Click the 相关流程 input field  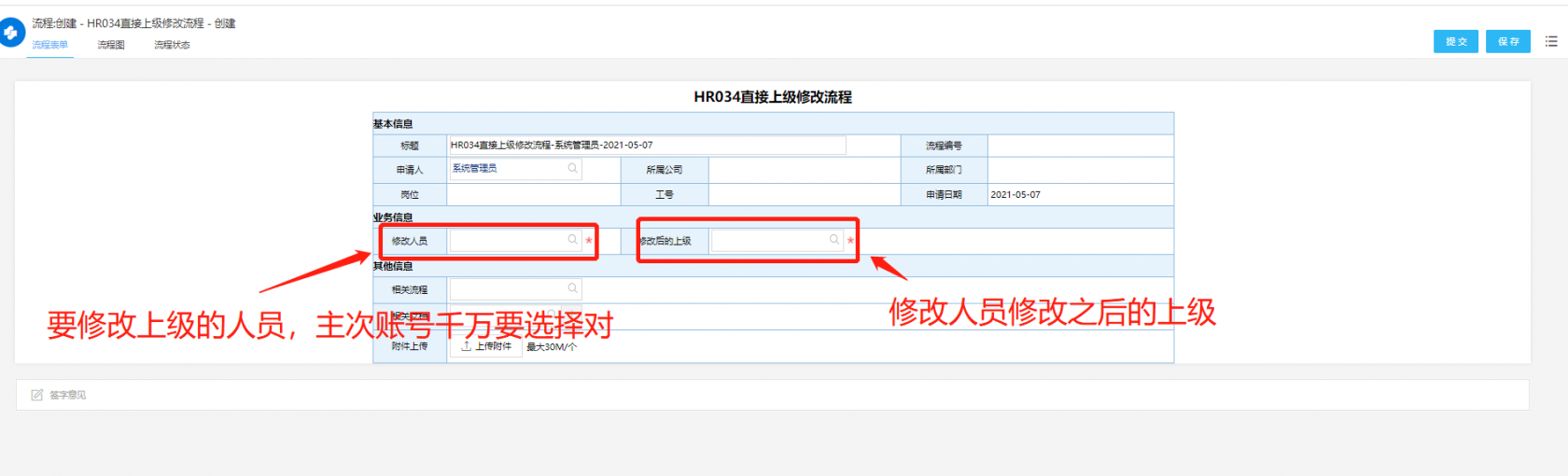(508, 289)
